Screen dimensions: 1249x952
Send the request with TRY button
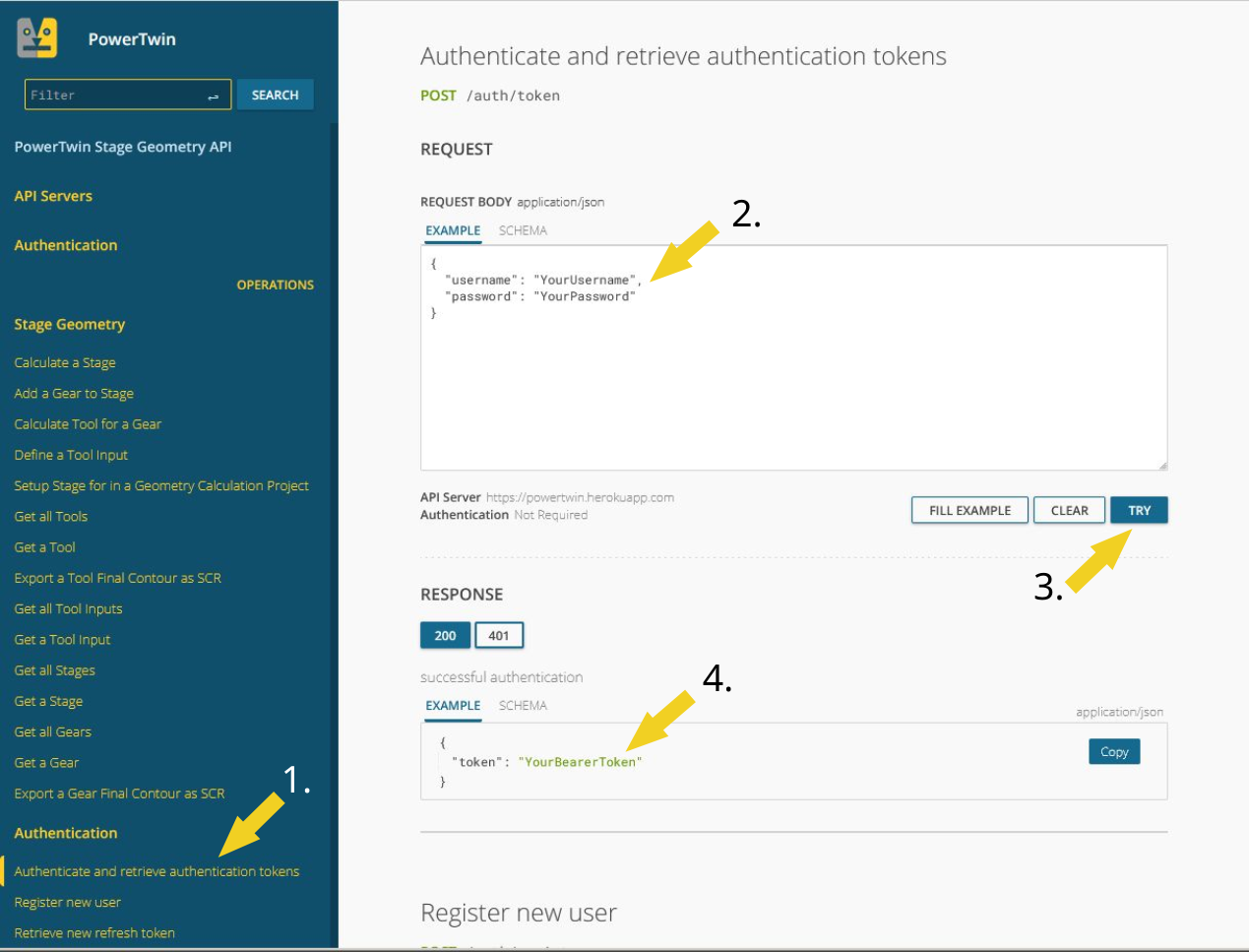1139,510
